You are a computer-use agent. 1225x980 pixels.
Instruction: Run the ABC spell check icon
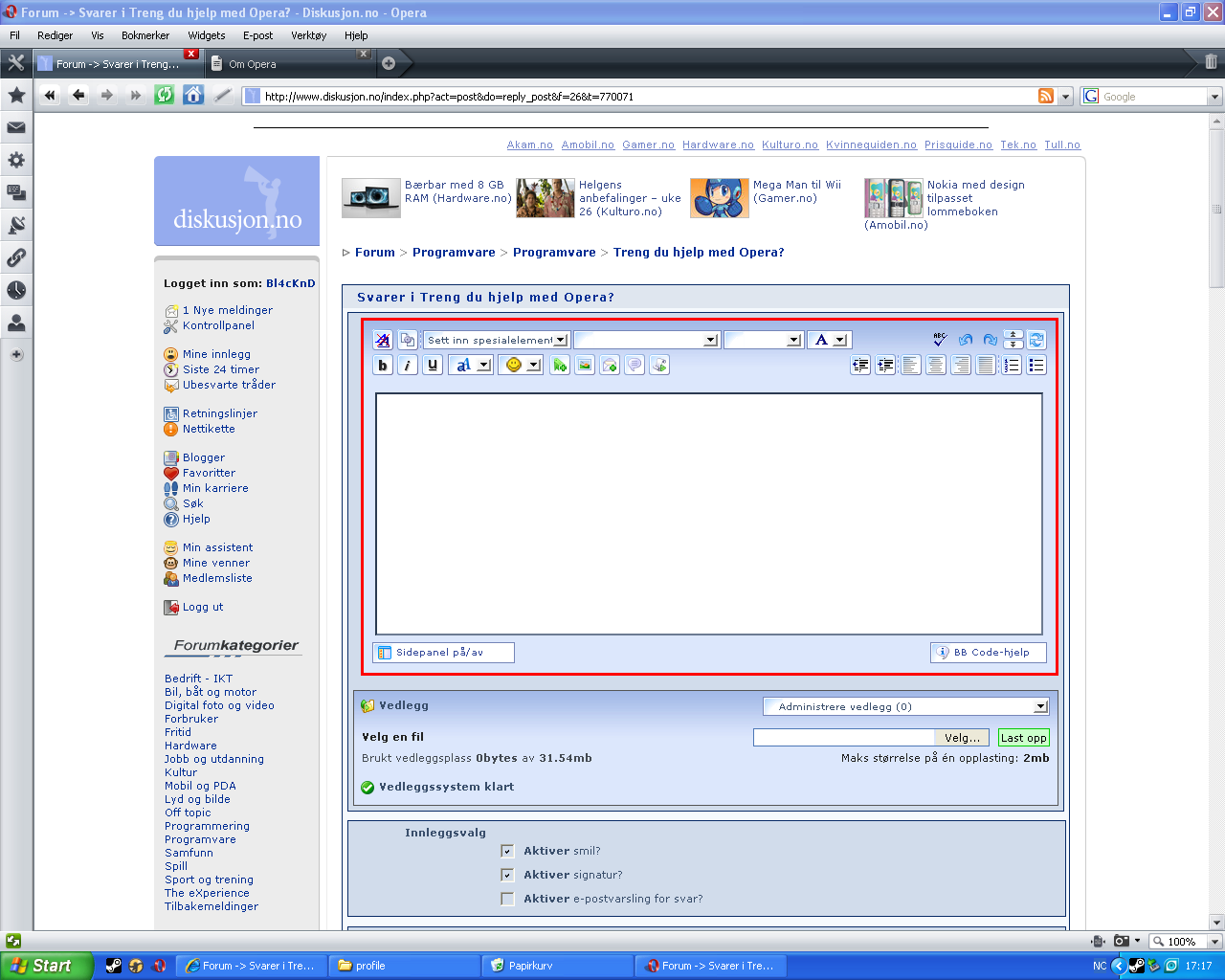tap(940, 340)
